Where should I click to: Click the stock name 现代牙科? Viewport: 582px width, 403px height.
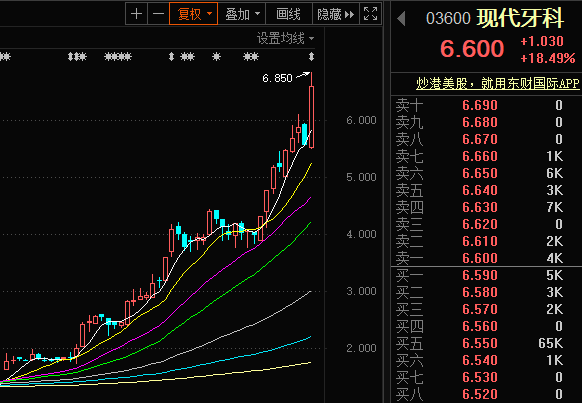tap(520, 18)
